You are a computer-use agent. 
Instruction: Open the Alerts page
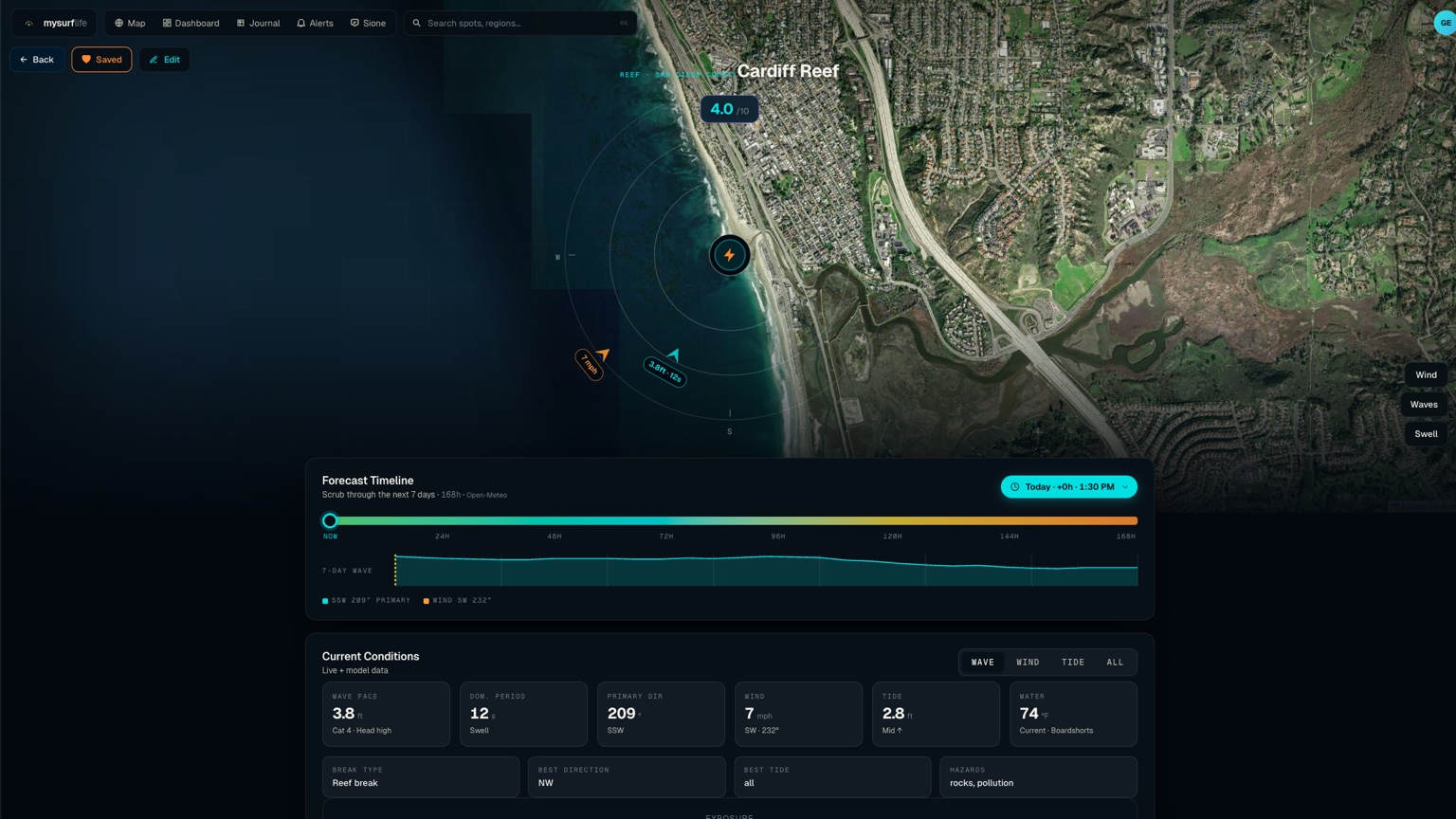pos(315,23)
